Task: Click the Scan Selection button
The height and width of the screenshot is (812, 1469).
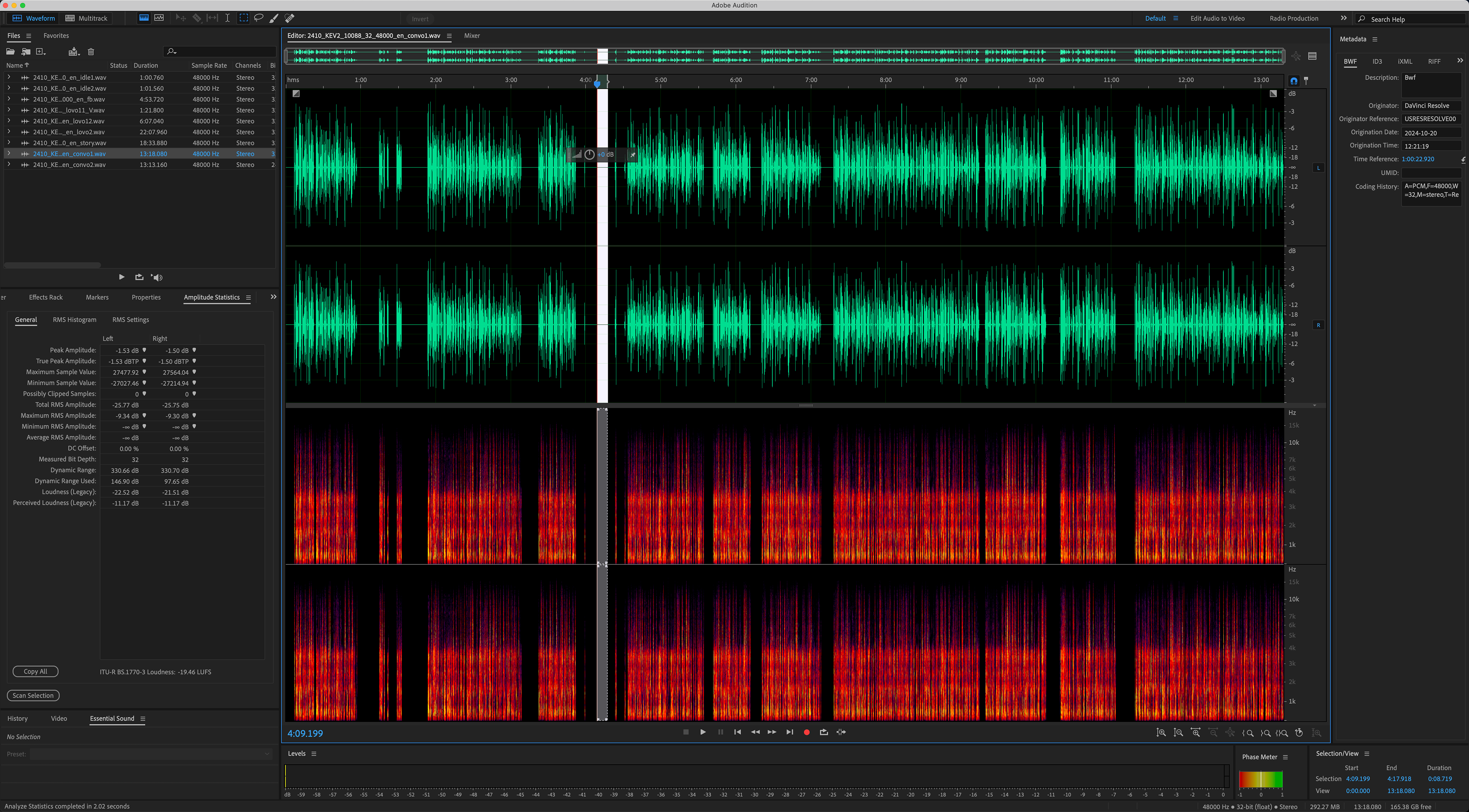Action: click(x=33, y=696)
